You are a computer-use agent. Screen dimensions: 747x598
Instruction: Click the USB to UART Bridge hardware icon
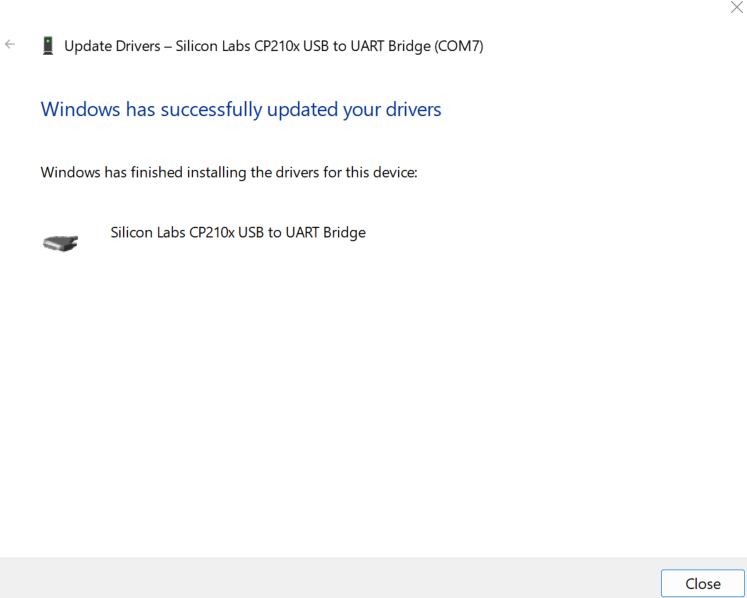60,241
